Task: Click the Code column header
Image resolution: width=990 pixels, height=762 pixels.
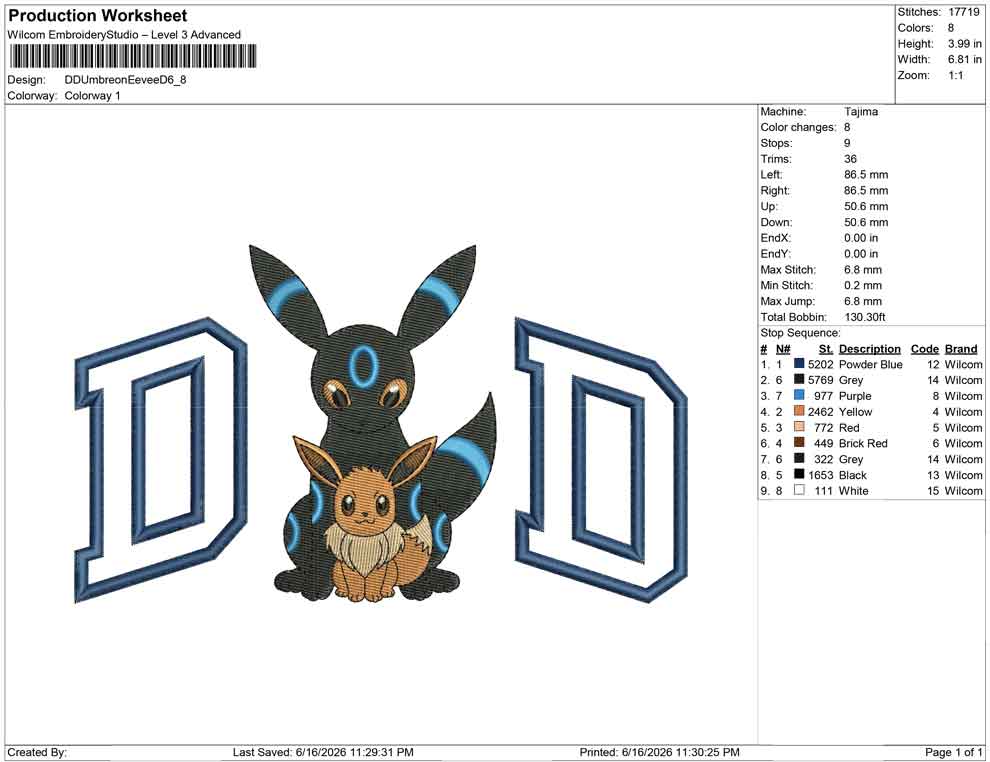Action: click(925, 348)
